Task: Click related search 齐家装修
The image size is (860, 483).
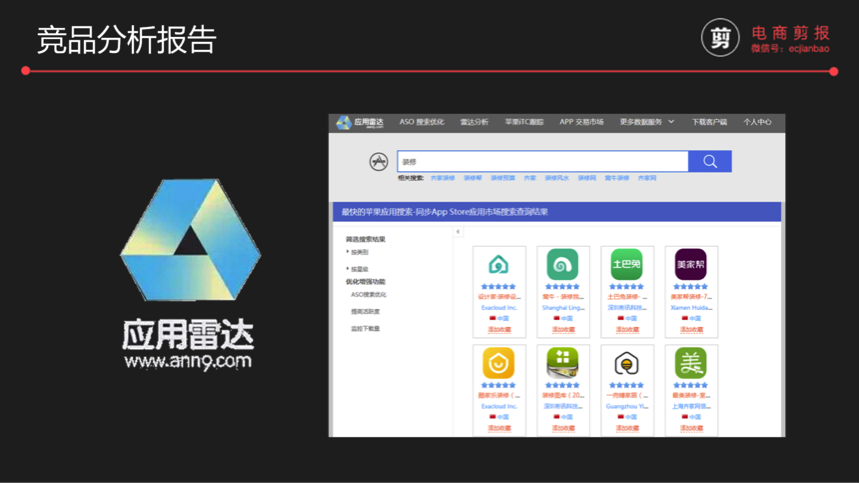Action: tap(443, 178)
